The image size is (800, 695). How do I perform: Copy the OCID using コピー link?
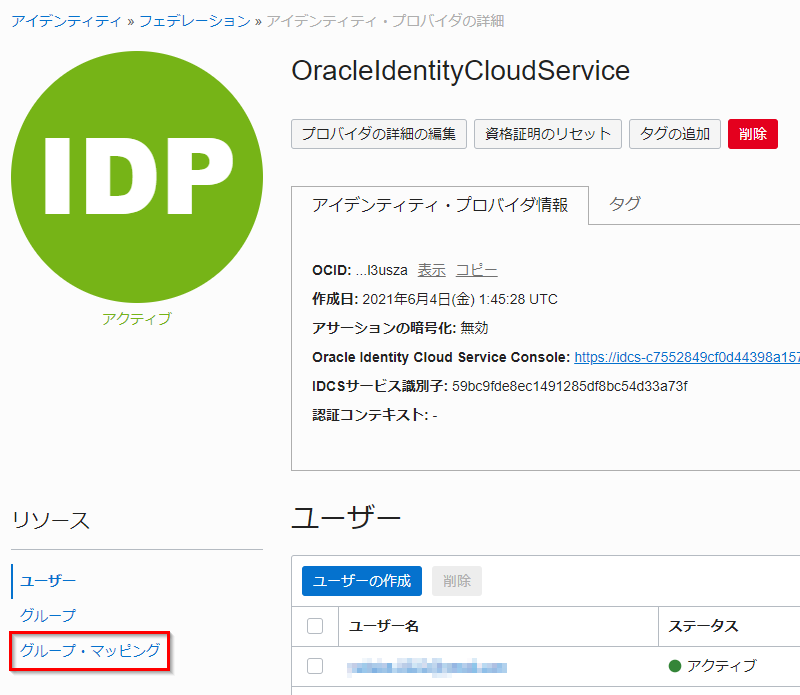(476, 270)
